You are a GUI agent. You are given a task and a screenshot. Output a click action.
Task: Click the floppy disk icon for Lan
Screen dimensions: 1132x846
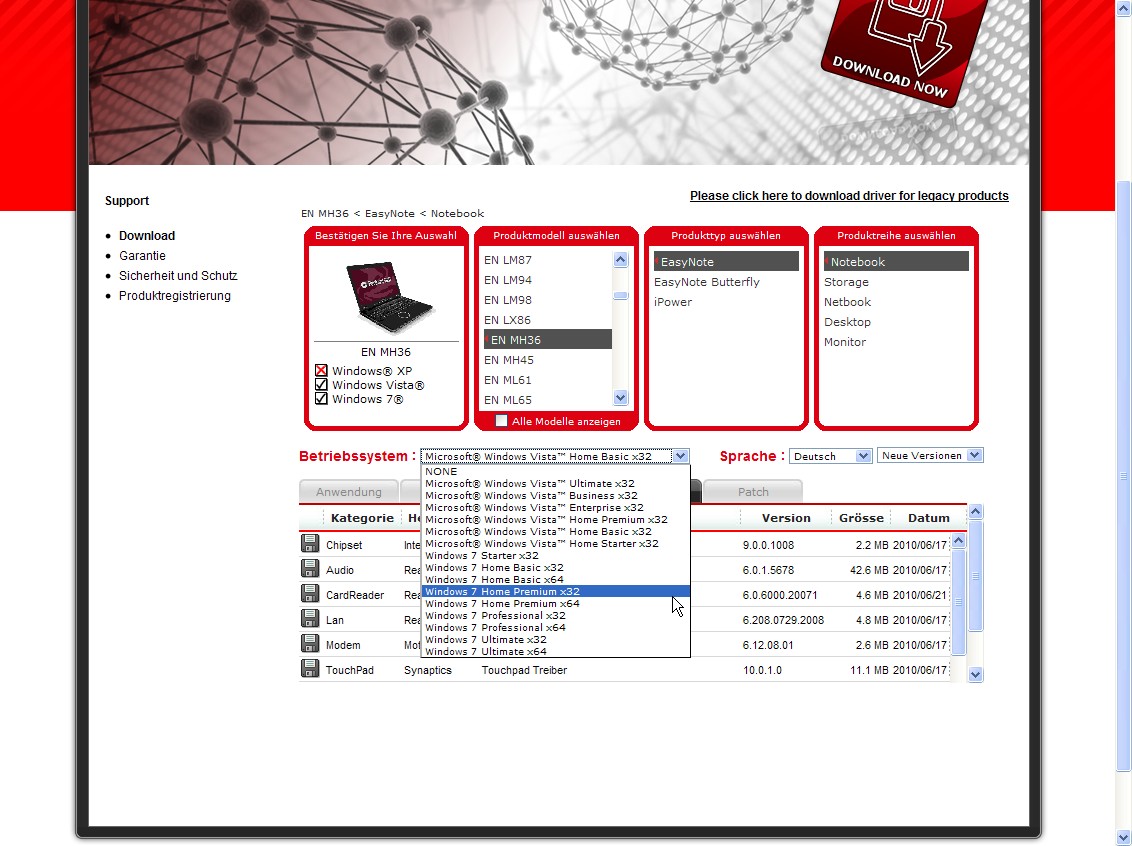tap(310, 619)
